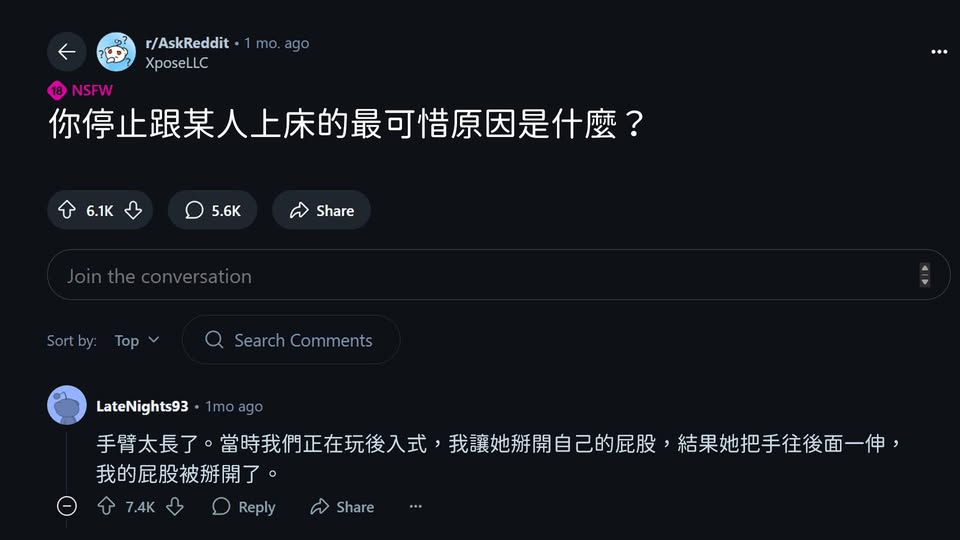Open the XposeLLC user profile
The height and width of the screenshot is (540, 960).
click(177, 63)
